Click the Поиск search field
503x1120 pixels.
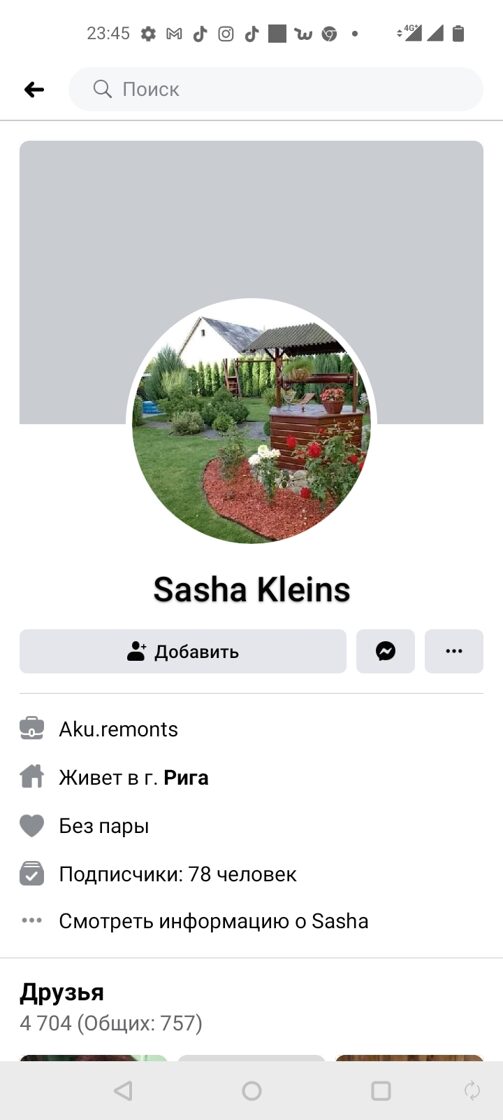[x=276, y=89]
